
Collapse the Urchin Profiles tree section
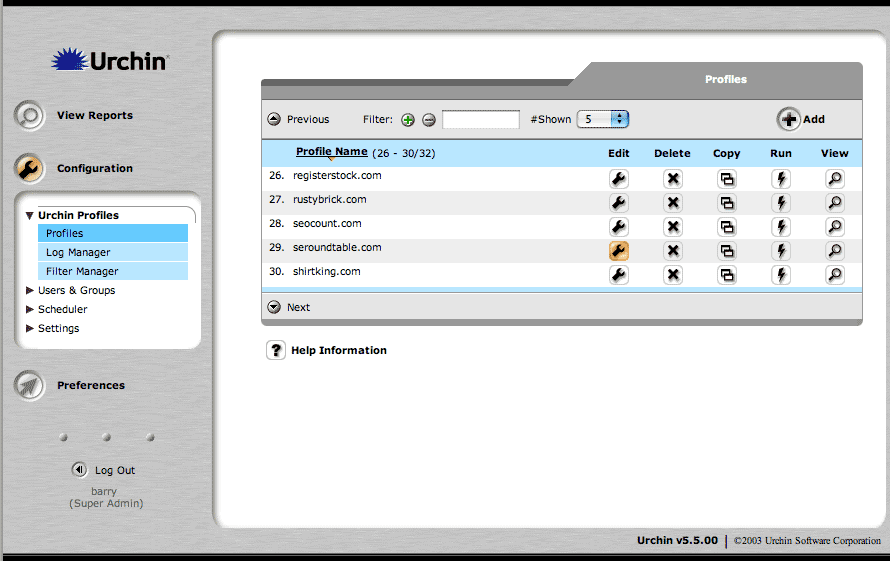coord(30,216)
